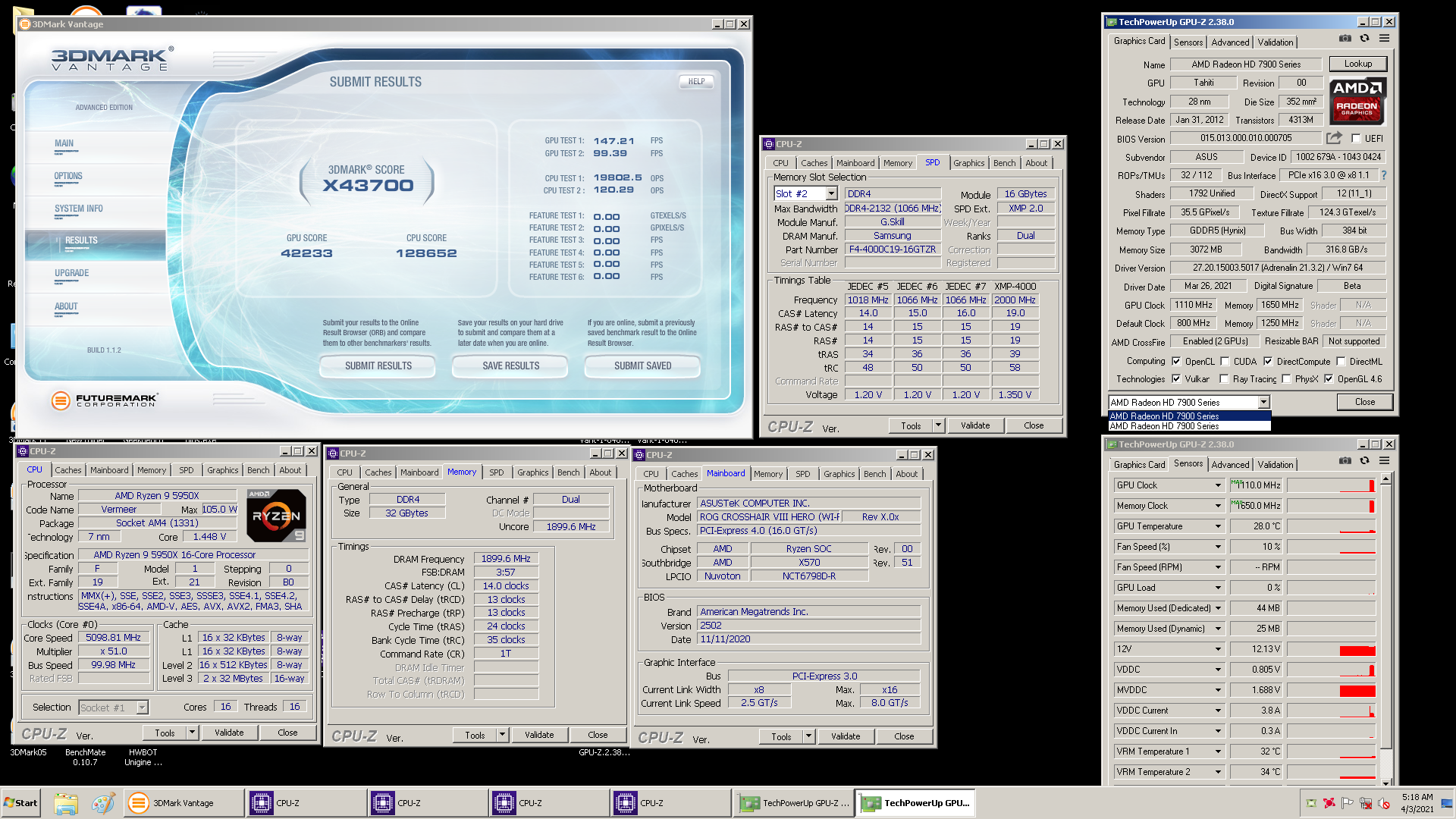Click the Part Number field F4-4000C19-16GTZR

(x=893, y=249)
